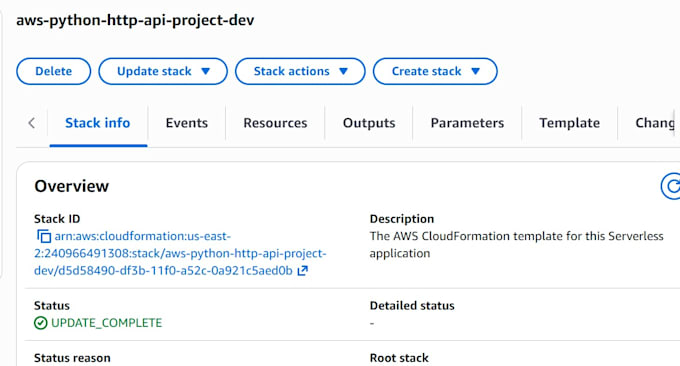Image resolution: width=680 pixels, height=366 pixels.
Task: Switch to the Stack info tab
Action: [98, 123]
